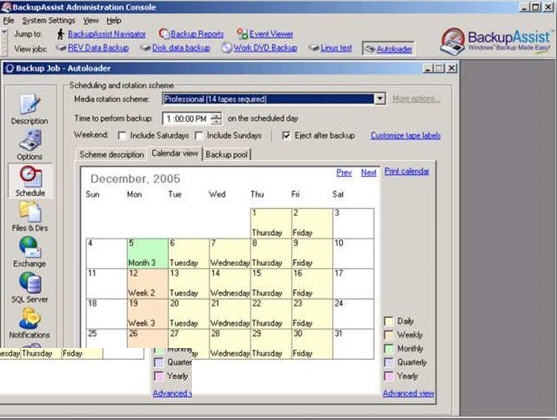Enable Include Saturdays checkbox

pos(122,136)
